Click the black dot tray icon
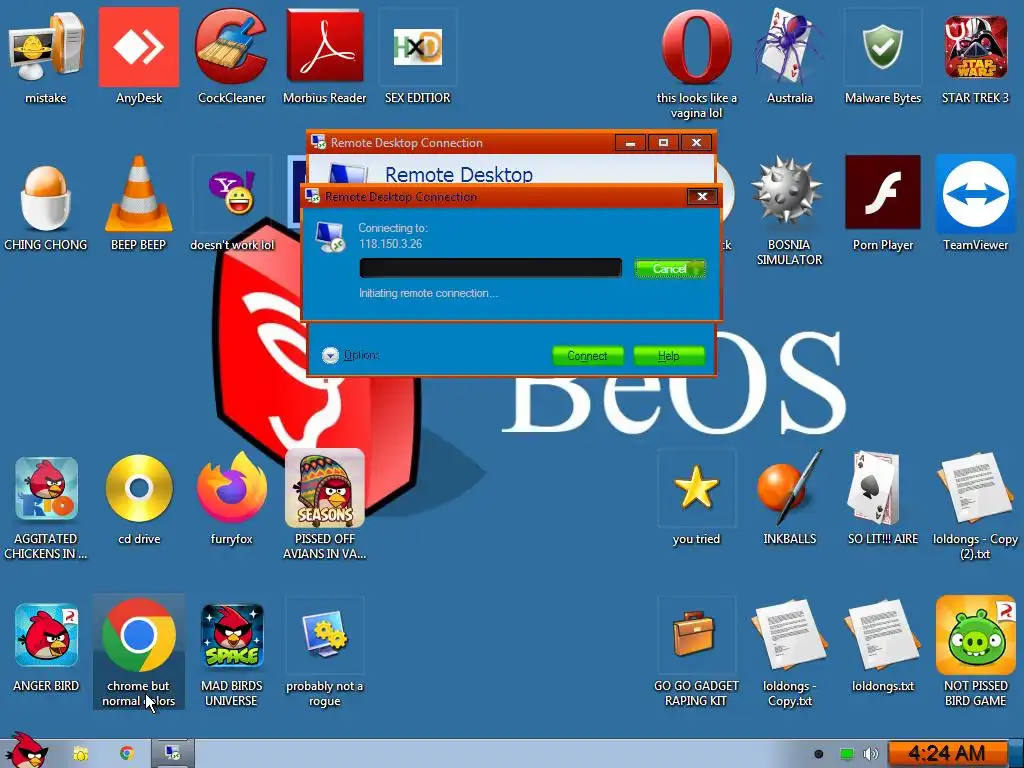This screenshot has height=768, width=1024. [x=818, y=754]
